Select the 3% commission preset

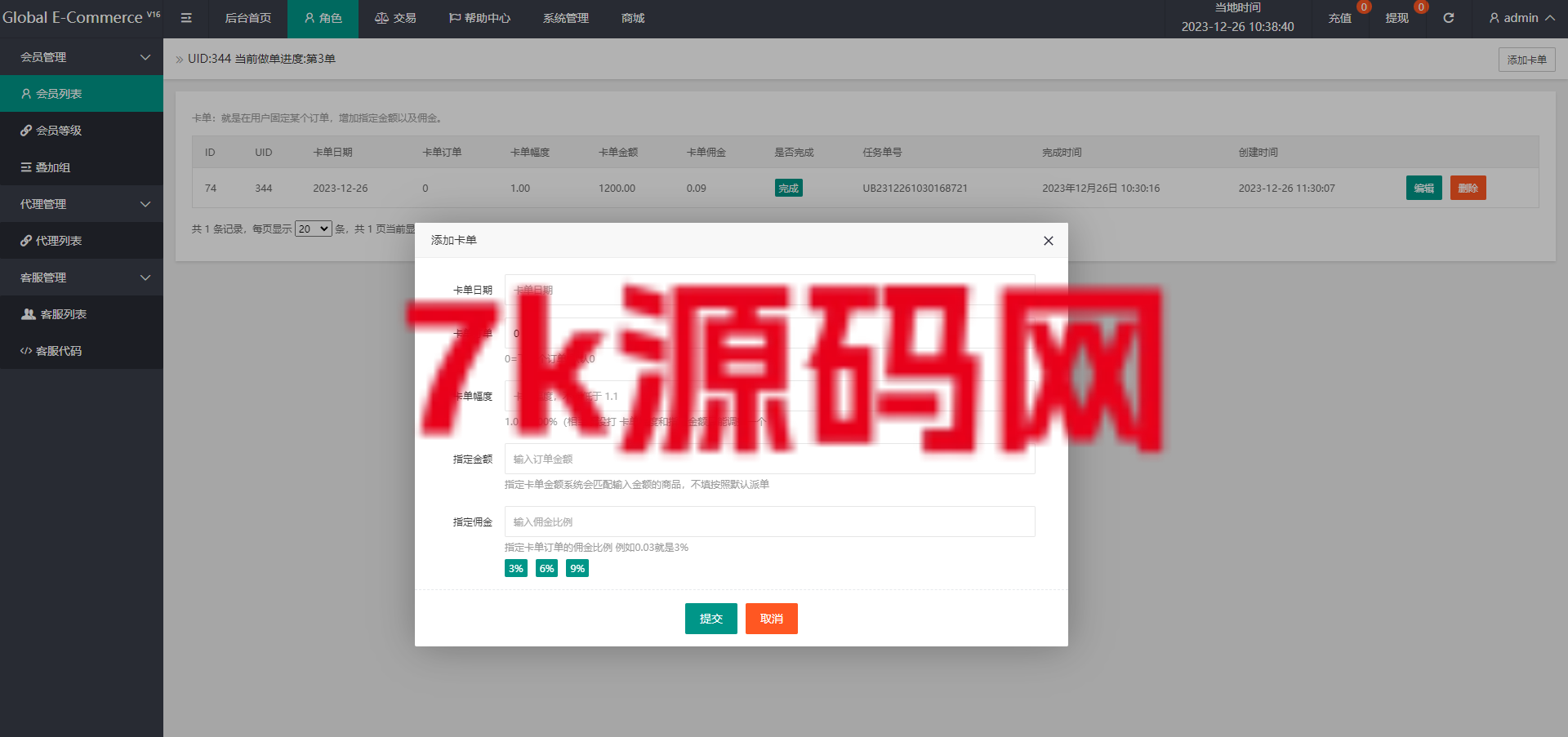tap(515, 568)
